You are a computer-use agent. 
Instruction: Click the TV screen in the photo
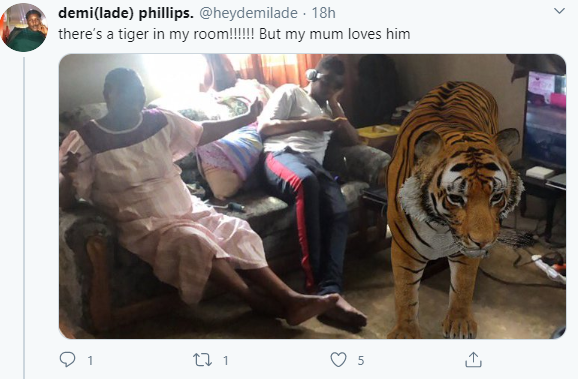545,120
